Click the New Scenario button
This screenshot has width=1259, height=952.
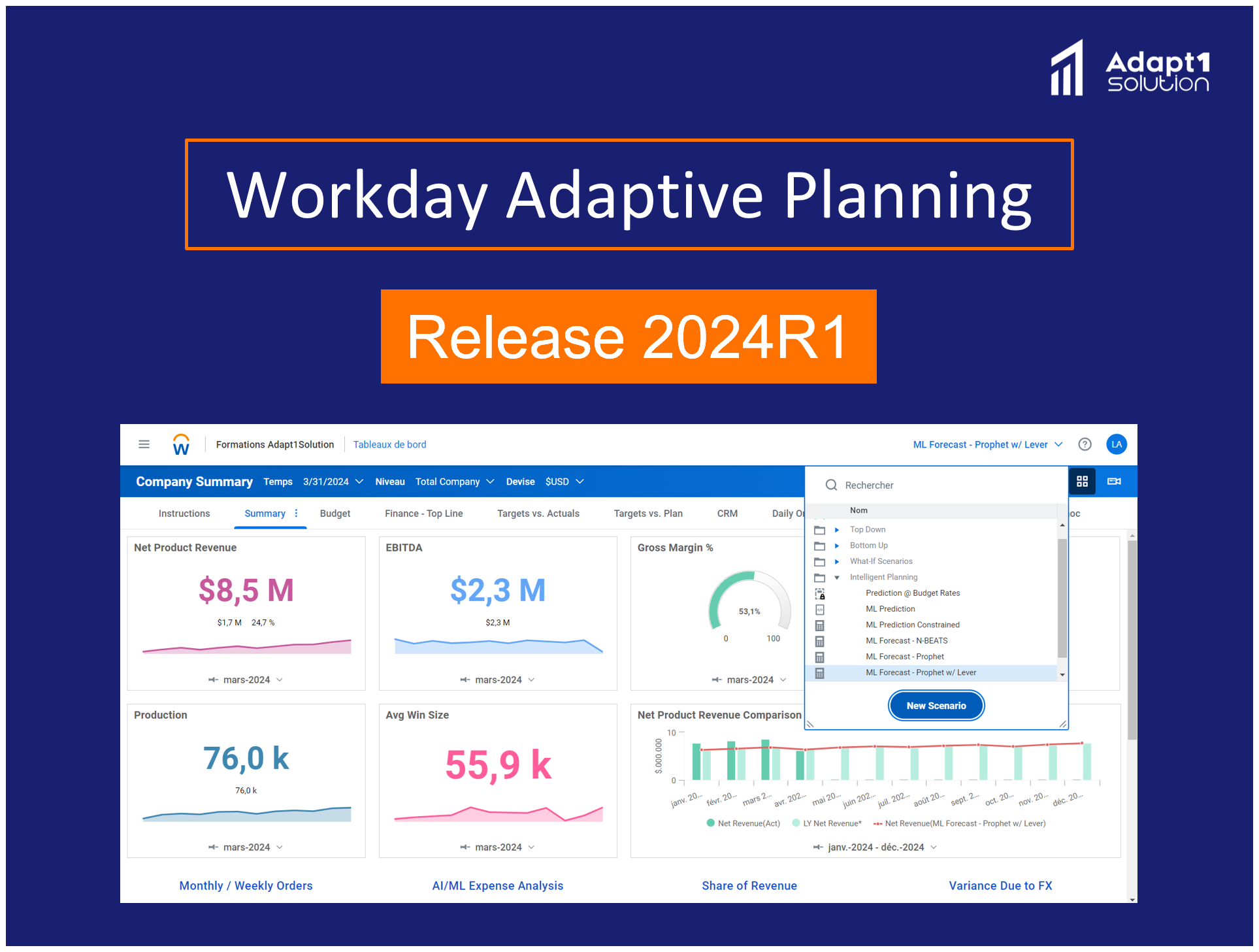coord(936,706)
